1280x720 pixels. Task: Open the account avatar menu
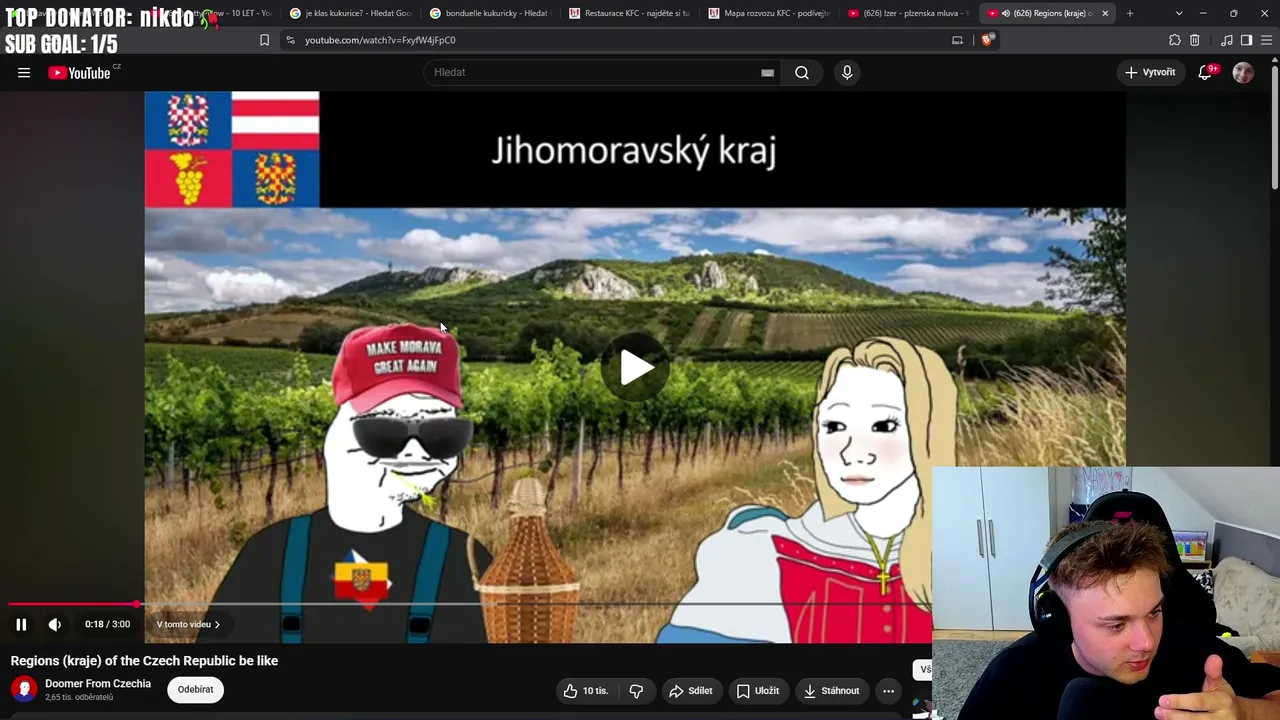click(1243, 72)
